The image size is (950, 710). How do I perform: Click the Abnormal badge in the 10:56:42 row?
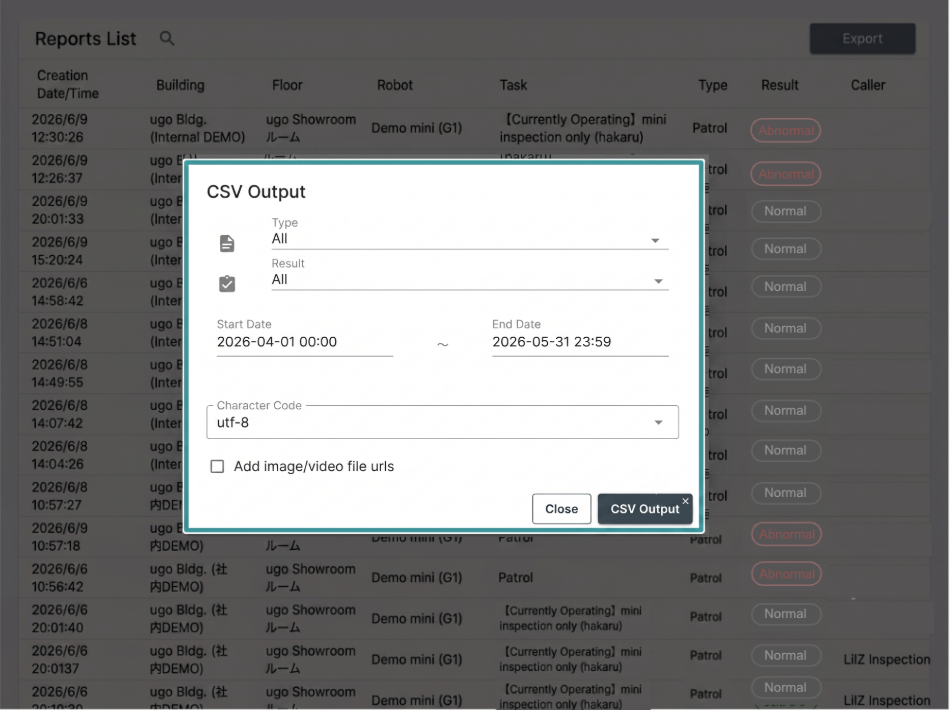(786, 574)
